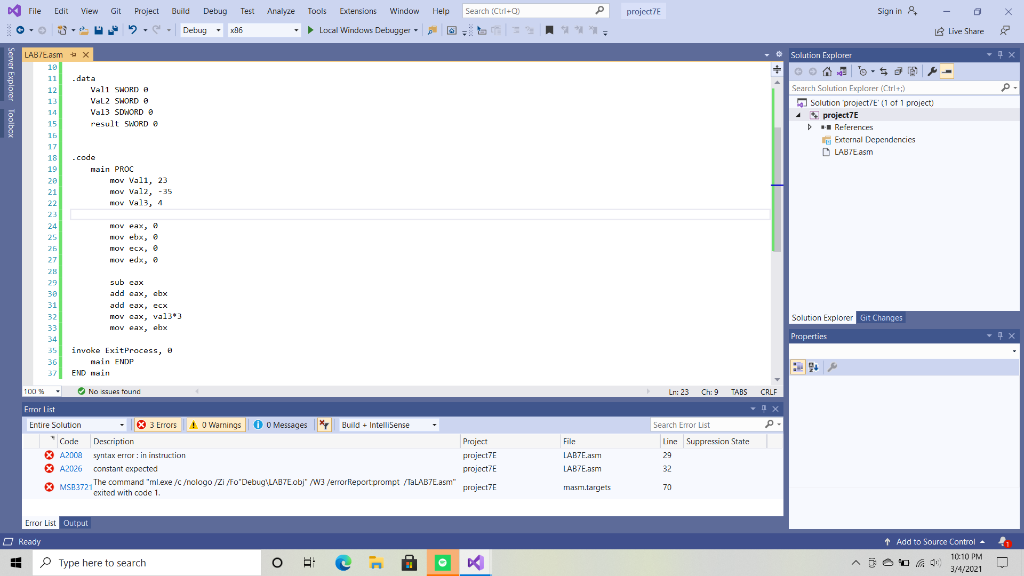Open Properties wrench in Solution Explorer toolbar
1024x576 pixels.
point(932,71)
